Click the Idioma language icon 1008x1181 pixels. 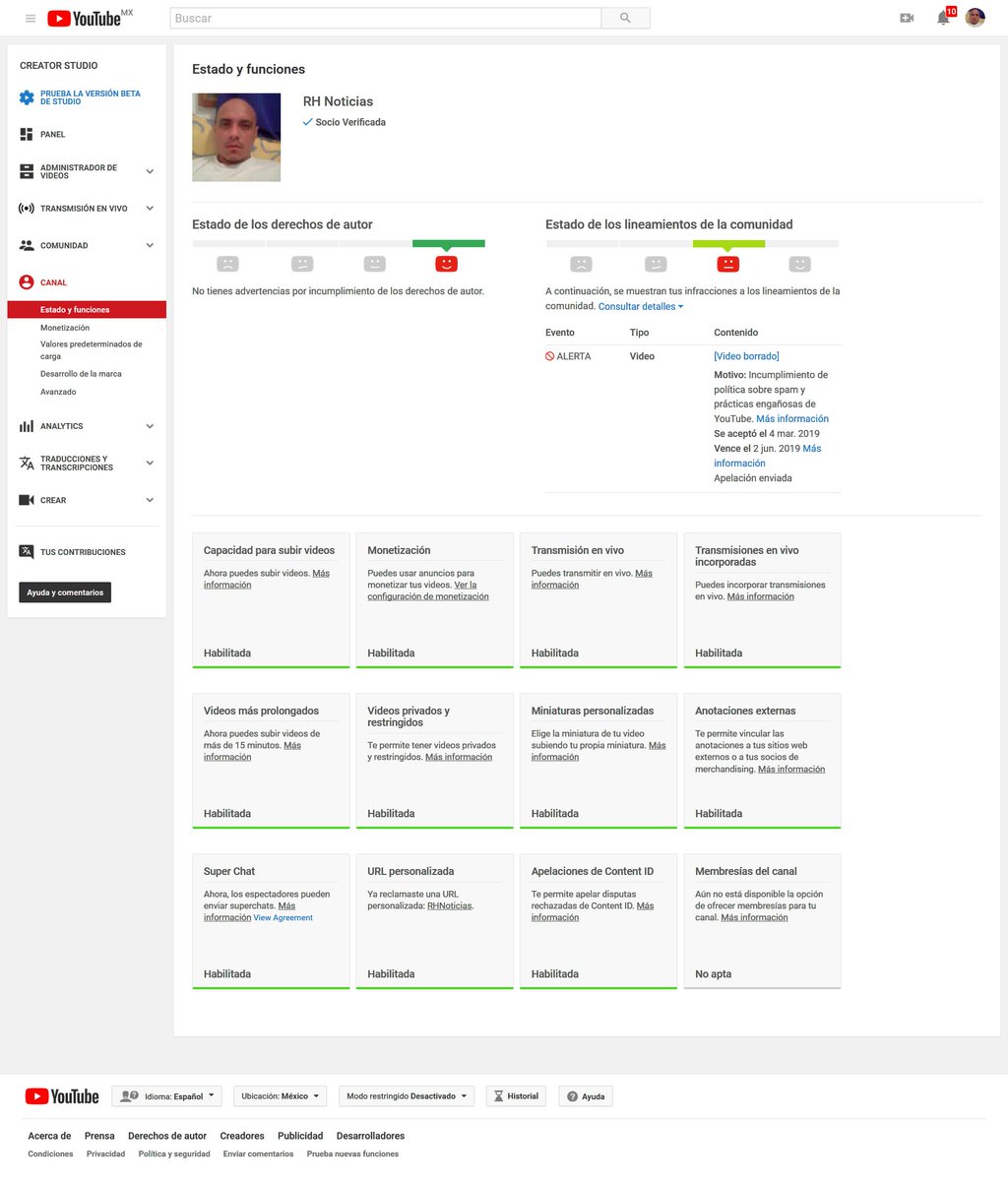point(129,1095)
